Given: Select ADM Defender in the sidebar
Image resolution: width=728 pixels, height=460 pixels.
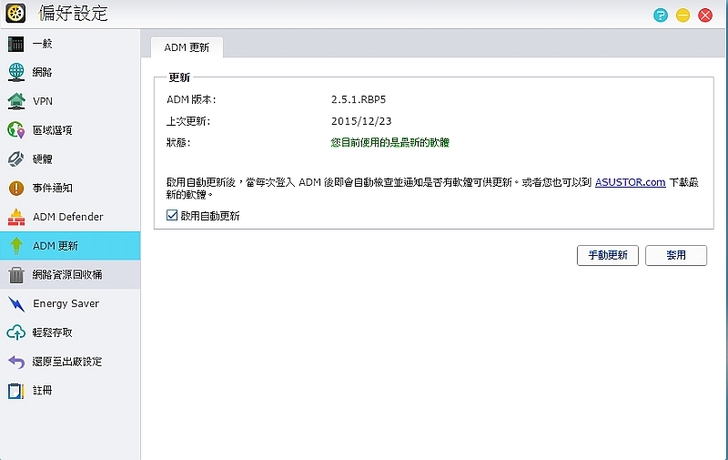Looking at the screenshot, I should [x=70, y=217].
